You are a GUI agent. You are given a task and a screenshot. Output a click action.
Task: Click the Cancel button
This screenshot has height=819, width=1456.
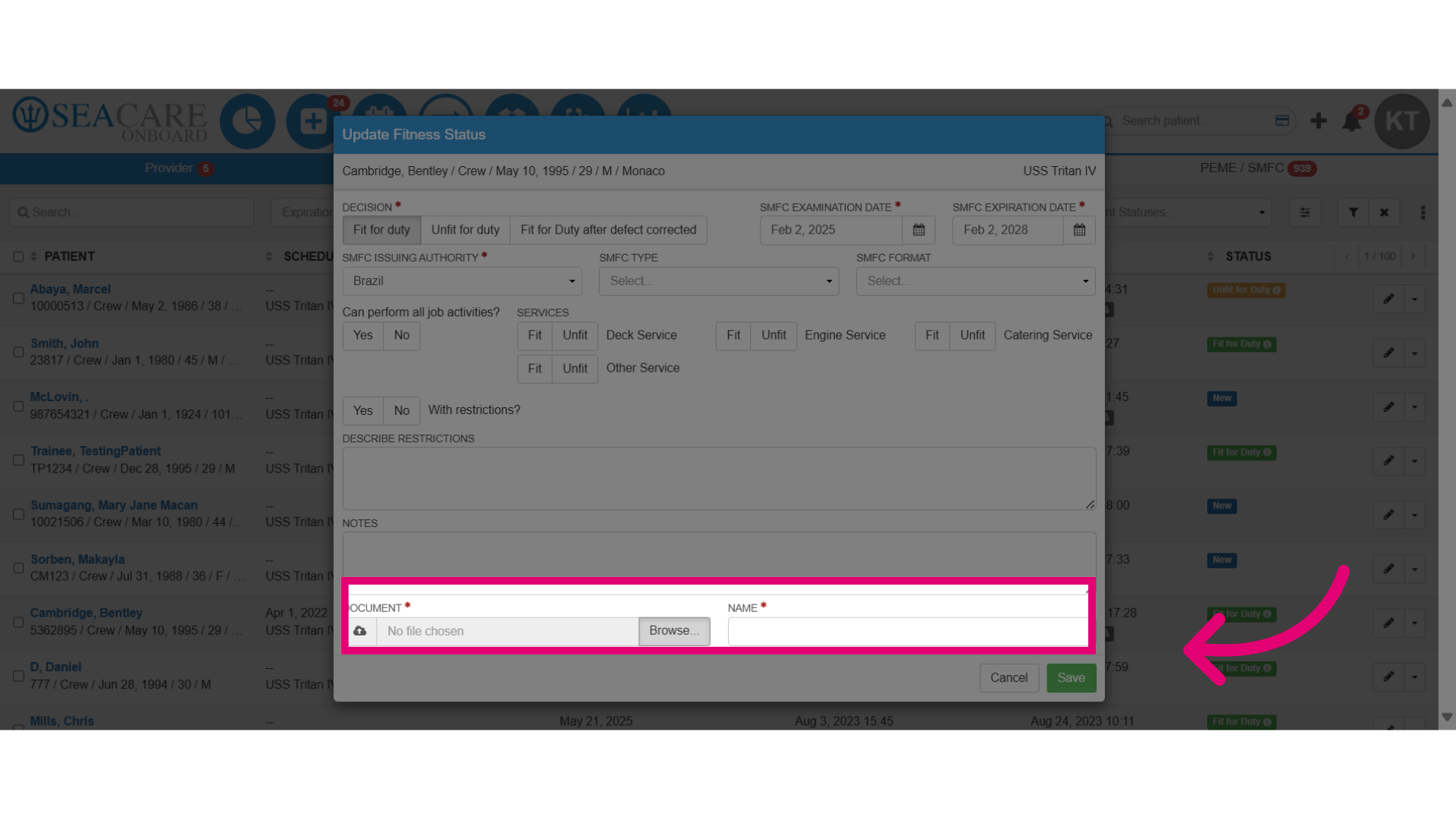(1009, 678)
